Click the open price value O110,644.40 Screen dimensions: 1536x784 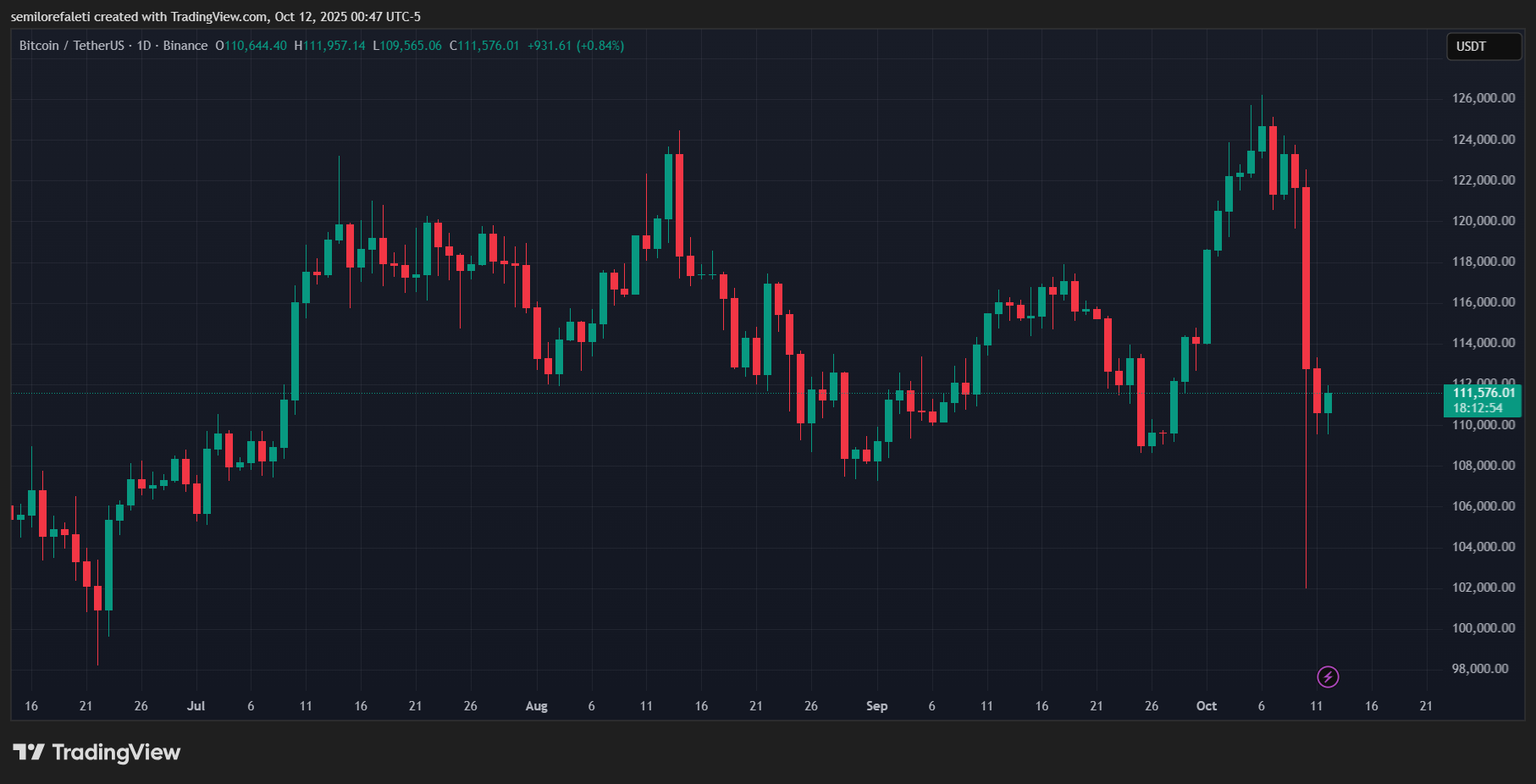pos(251,46)
